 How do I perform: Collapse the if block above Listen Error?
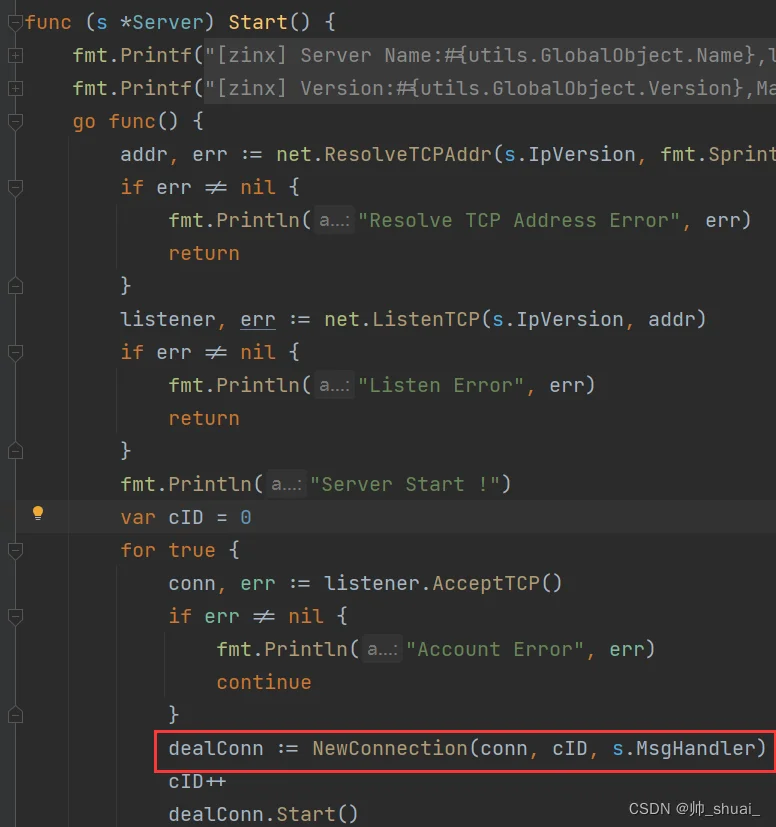pos(15,352)
